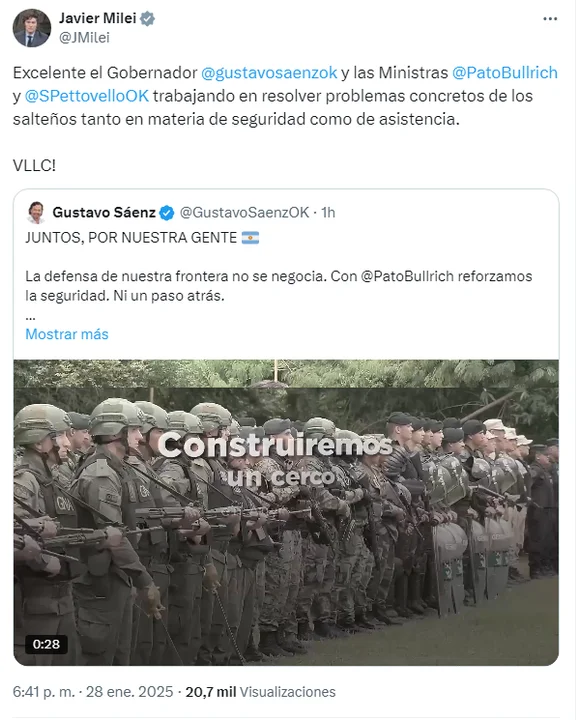Click Gustavo Sáenz's blue verified badge

point(167,213)
